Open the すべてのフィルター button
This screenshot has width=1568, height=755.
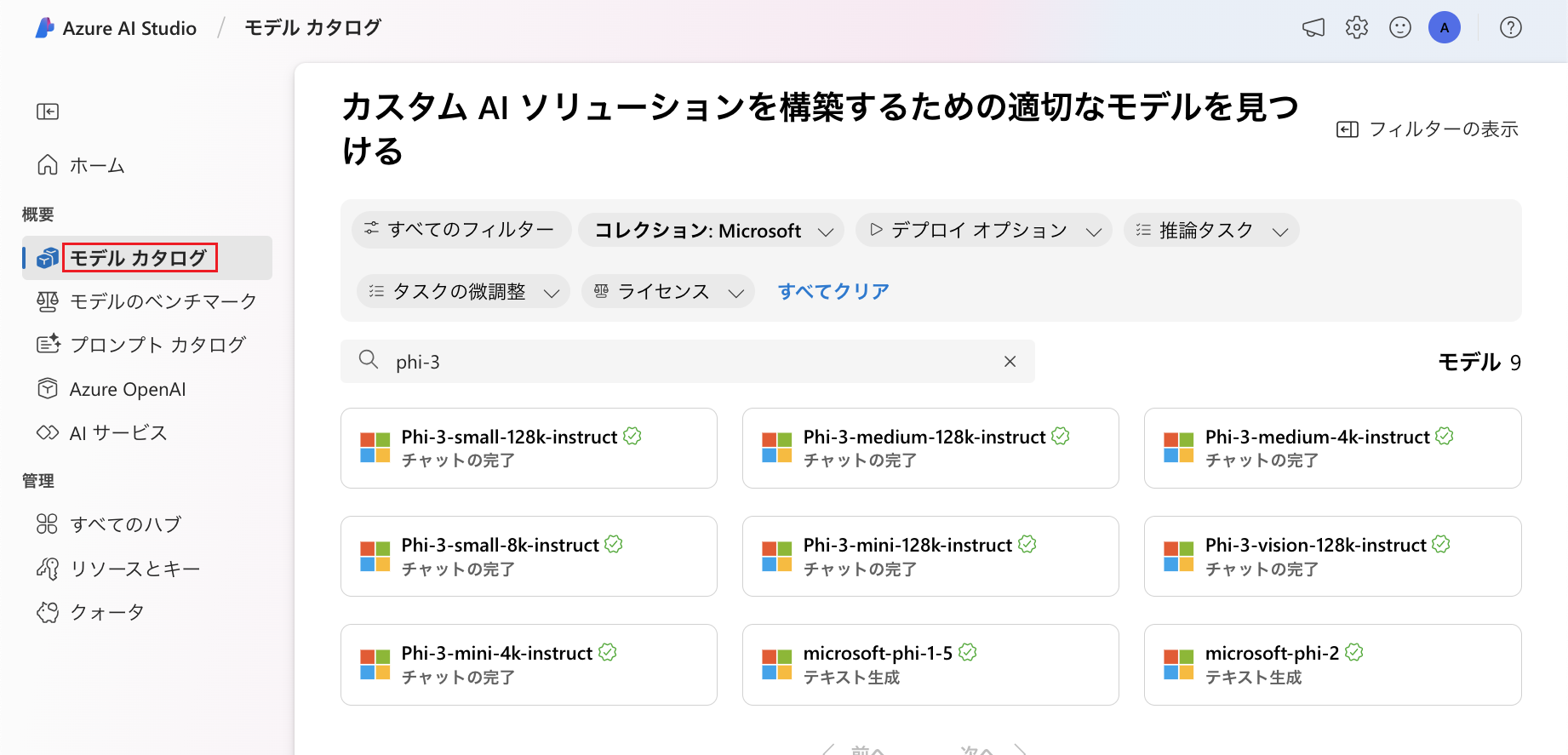[x=461, y=230]
